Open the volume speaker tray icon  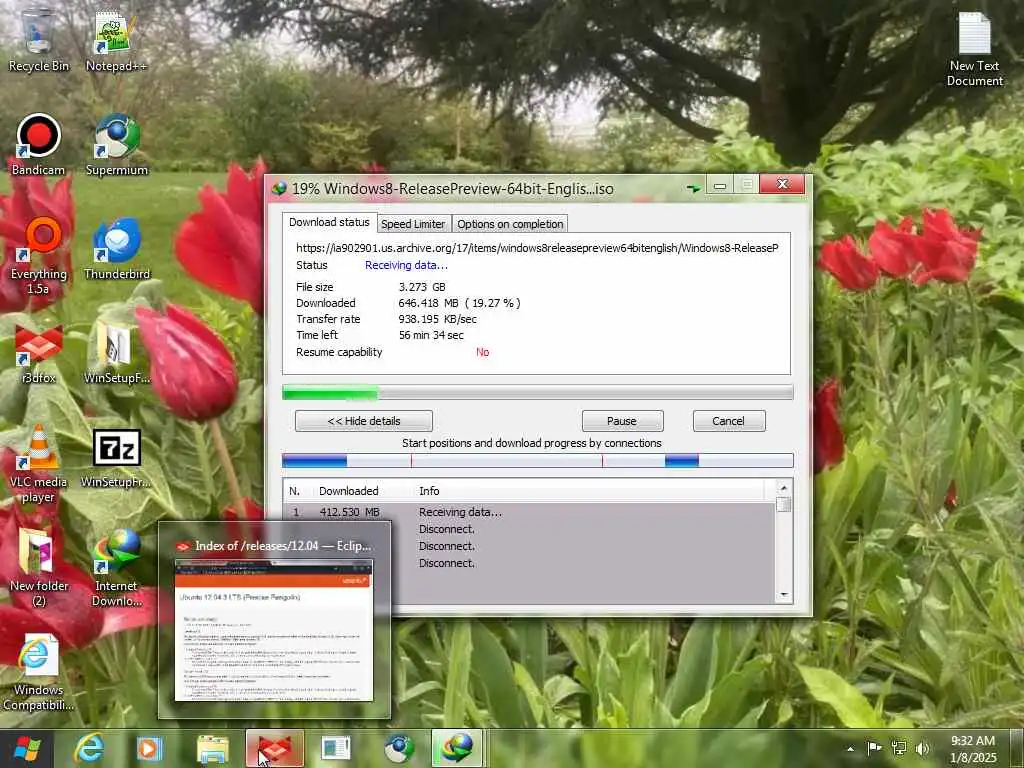pos(922,748)
